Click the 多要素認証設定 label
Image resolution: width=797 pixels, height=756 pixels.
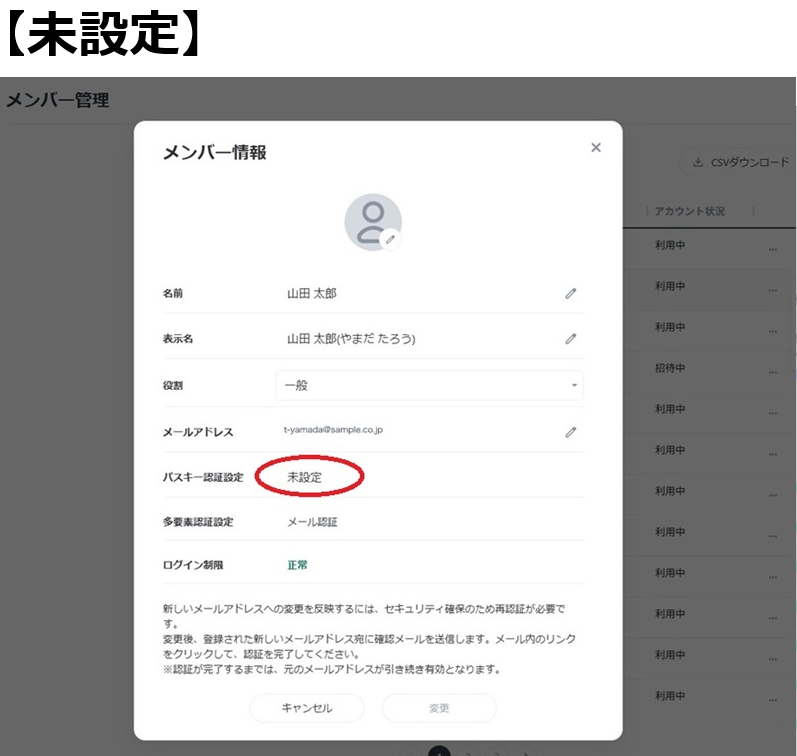[x=198, y=522]
